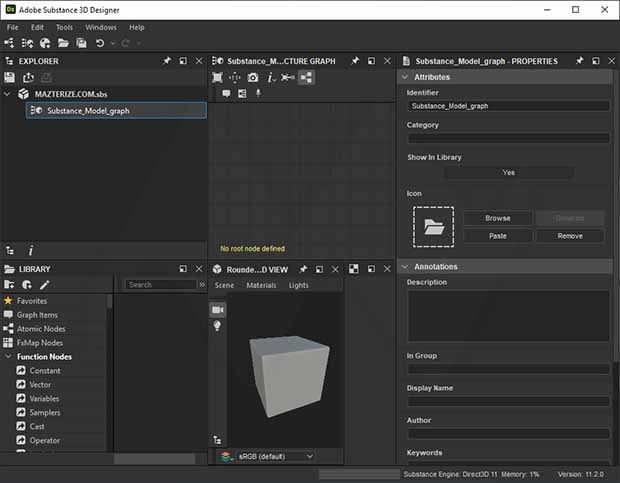
Task: Click the Library add-folder icon
Action: 9,285
